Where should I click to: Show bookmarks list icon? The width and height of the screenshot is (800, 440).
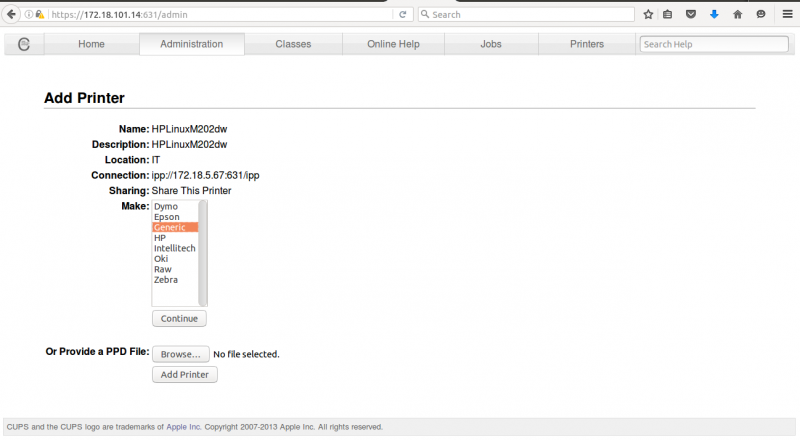pos(667,14)
